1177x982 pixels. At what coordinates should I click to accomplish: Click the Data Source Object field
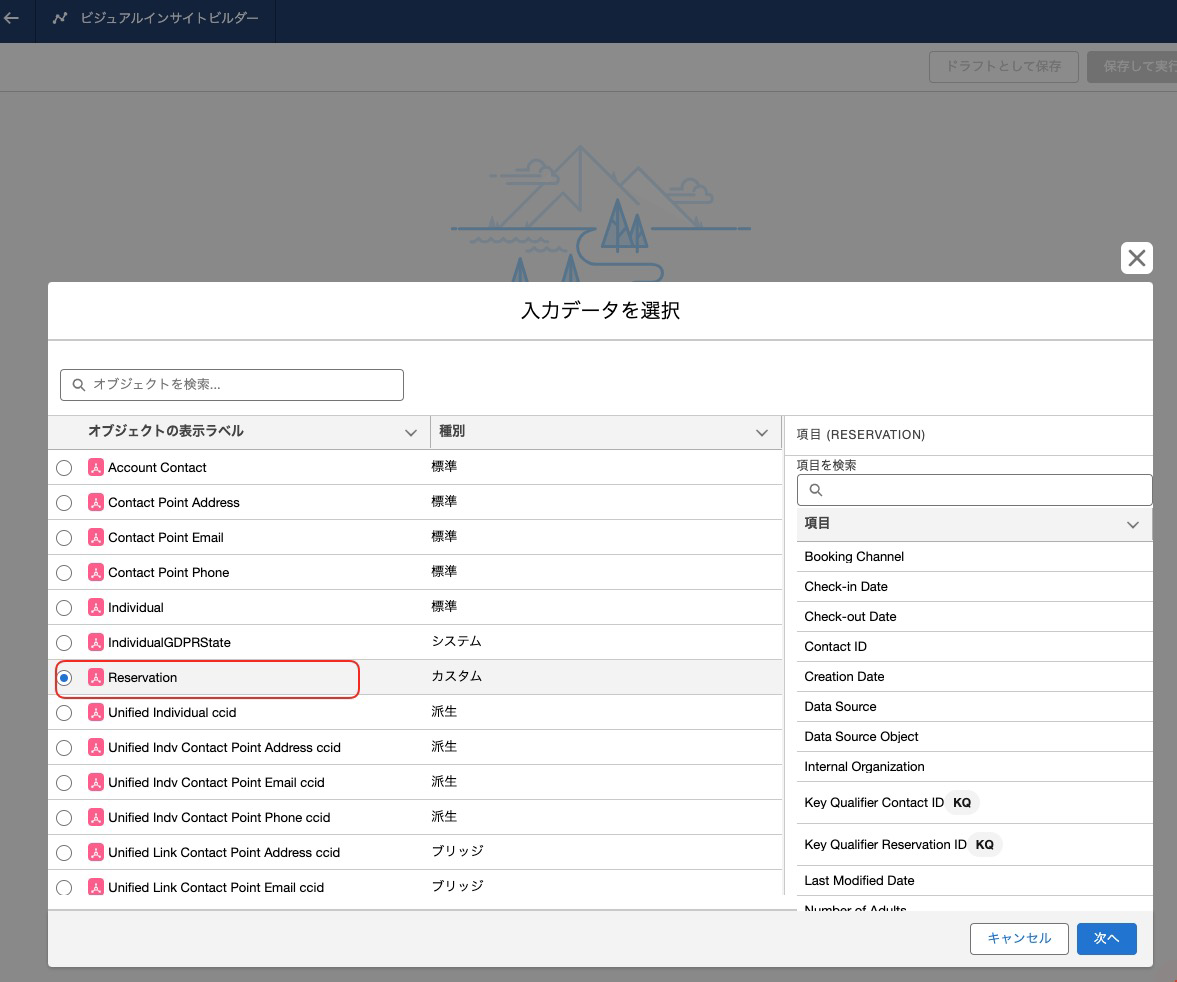point(974,736)
